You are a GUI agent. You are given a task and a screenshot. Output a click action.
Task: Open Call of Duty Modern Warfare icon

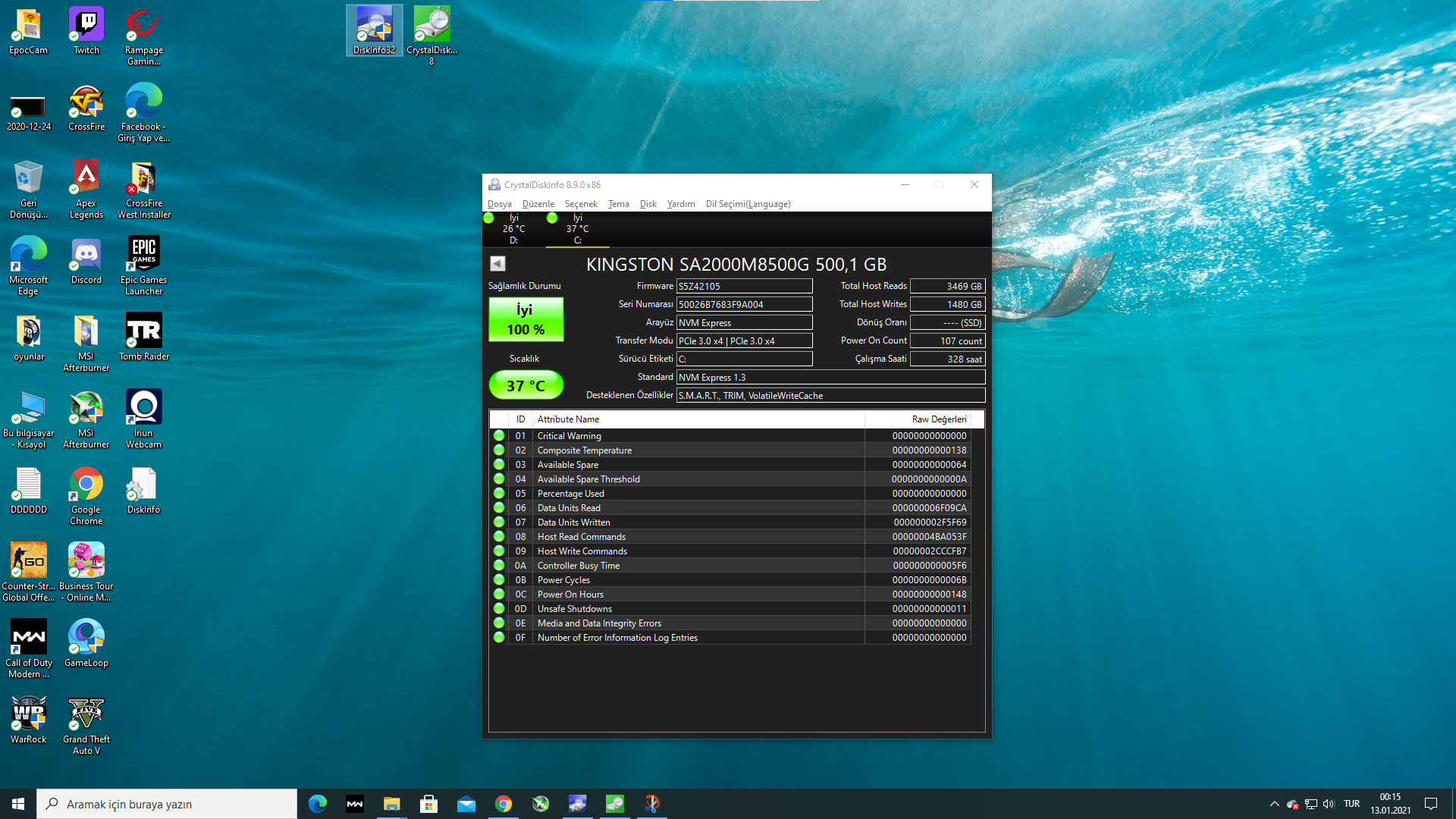click(28, 649)
